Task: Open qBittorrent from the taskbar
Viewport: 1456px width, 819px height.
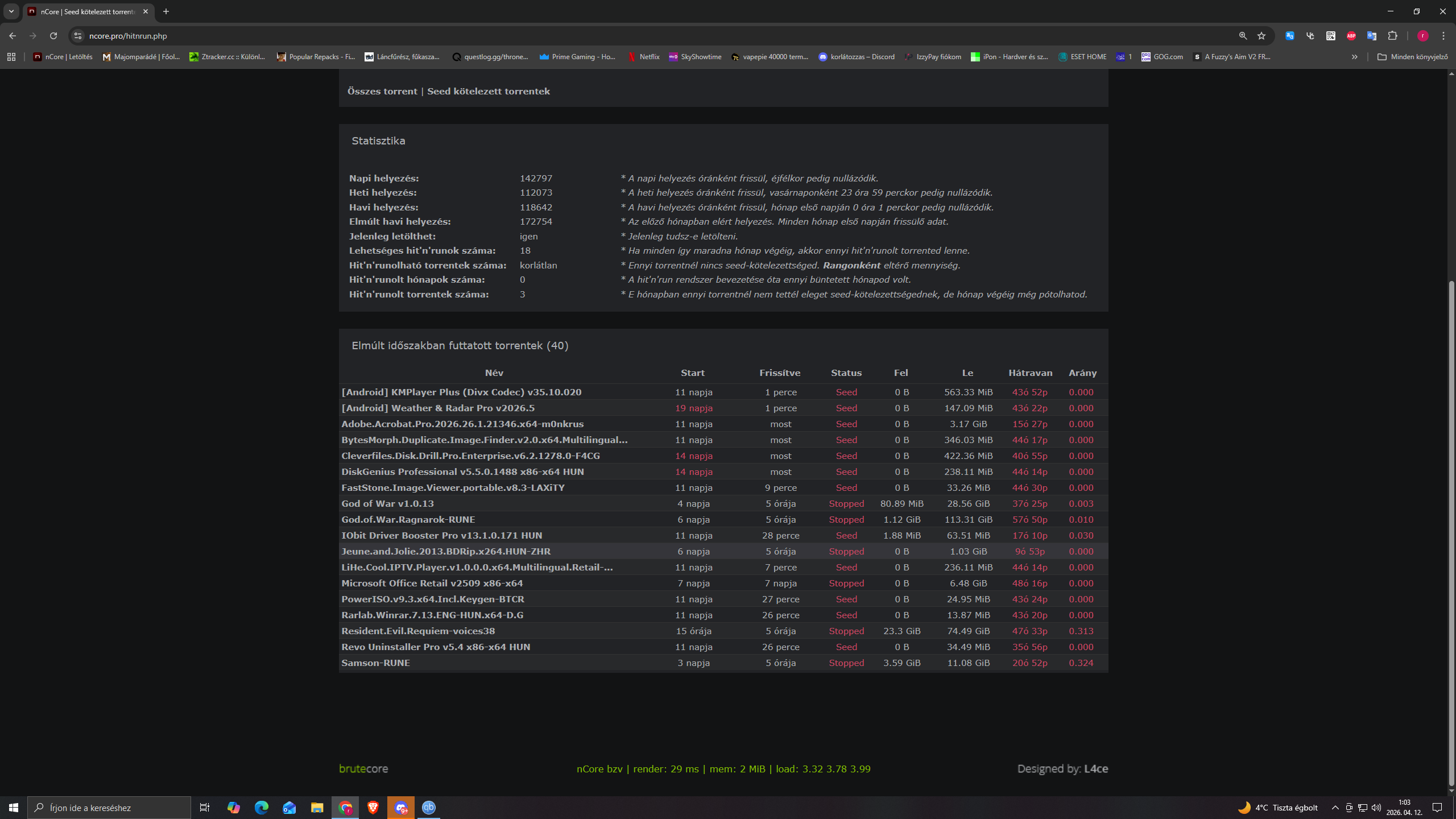Action: [x=429, y=808]
